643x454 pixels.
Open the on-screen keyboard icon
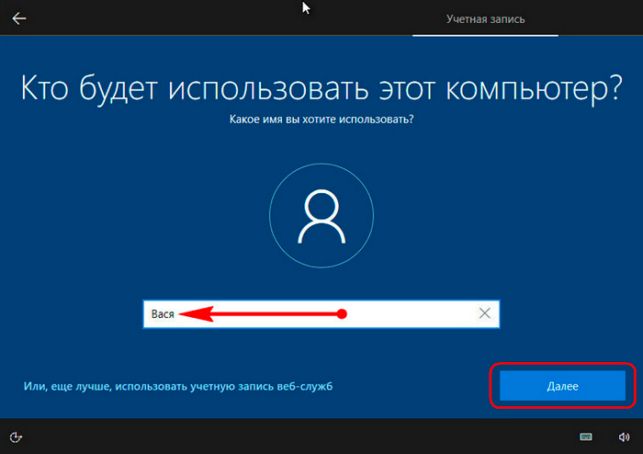586,437
